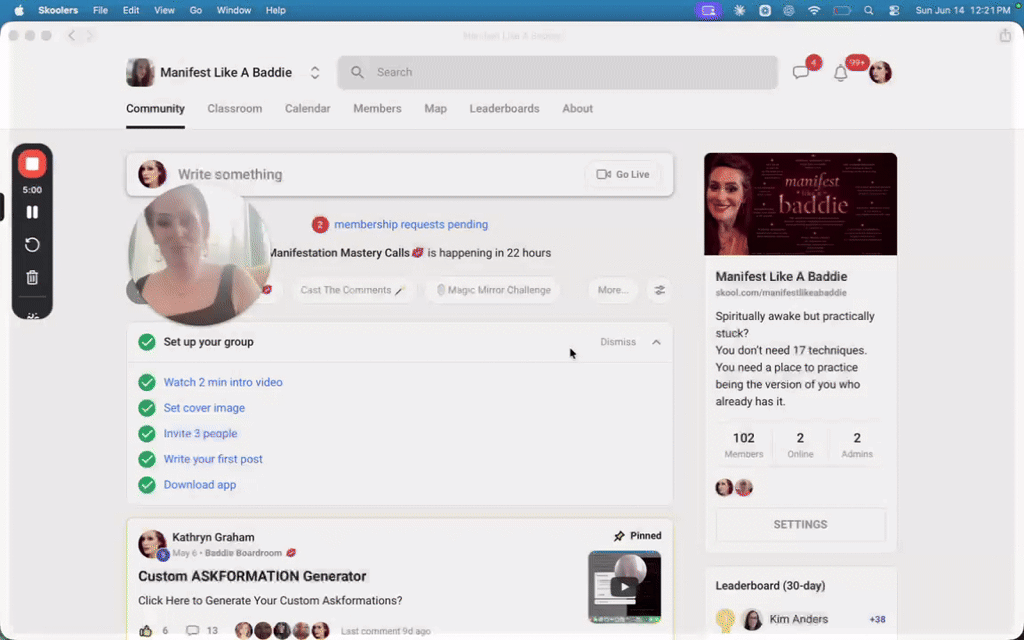This screenshot has height=640, width=1024.
Task: Open the feed filter sliders icon
Action: pyautogui.click(x=660, y=290)
